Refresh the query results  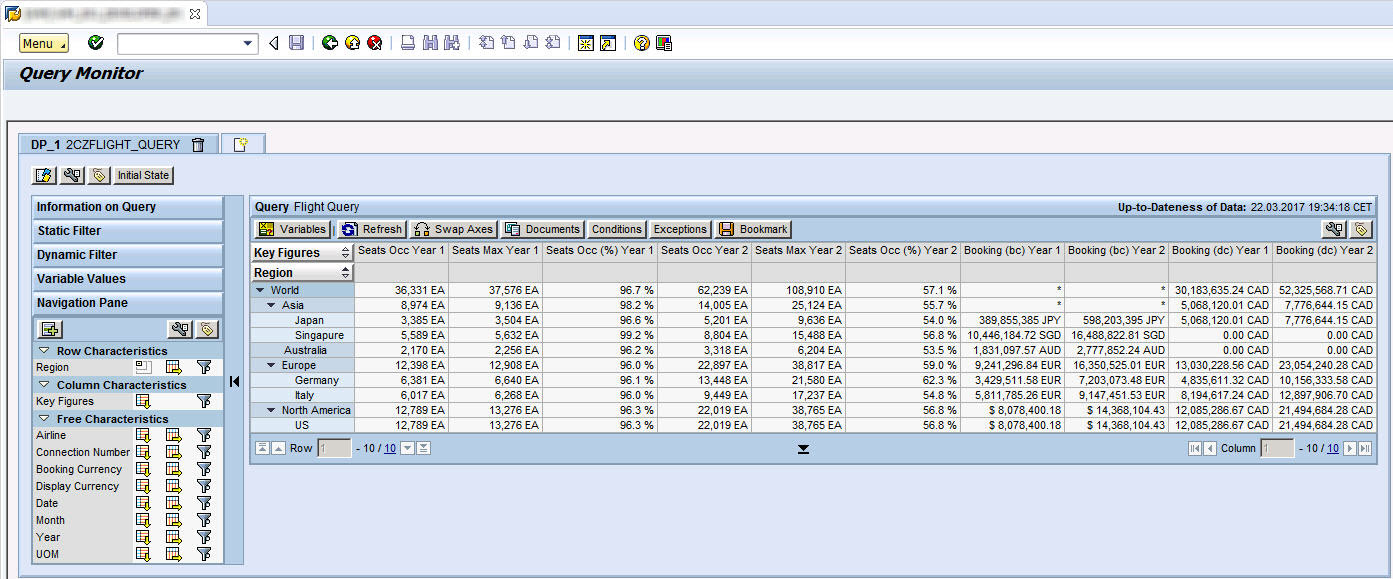point(372,229)
